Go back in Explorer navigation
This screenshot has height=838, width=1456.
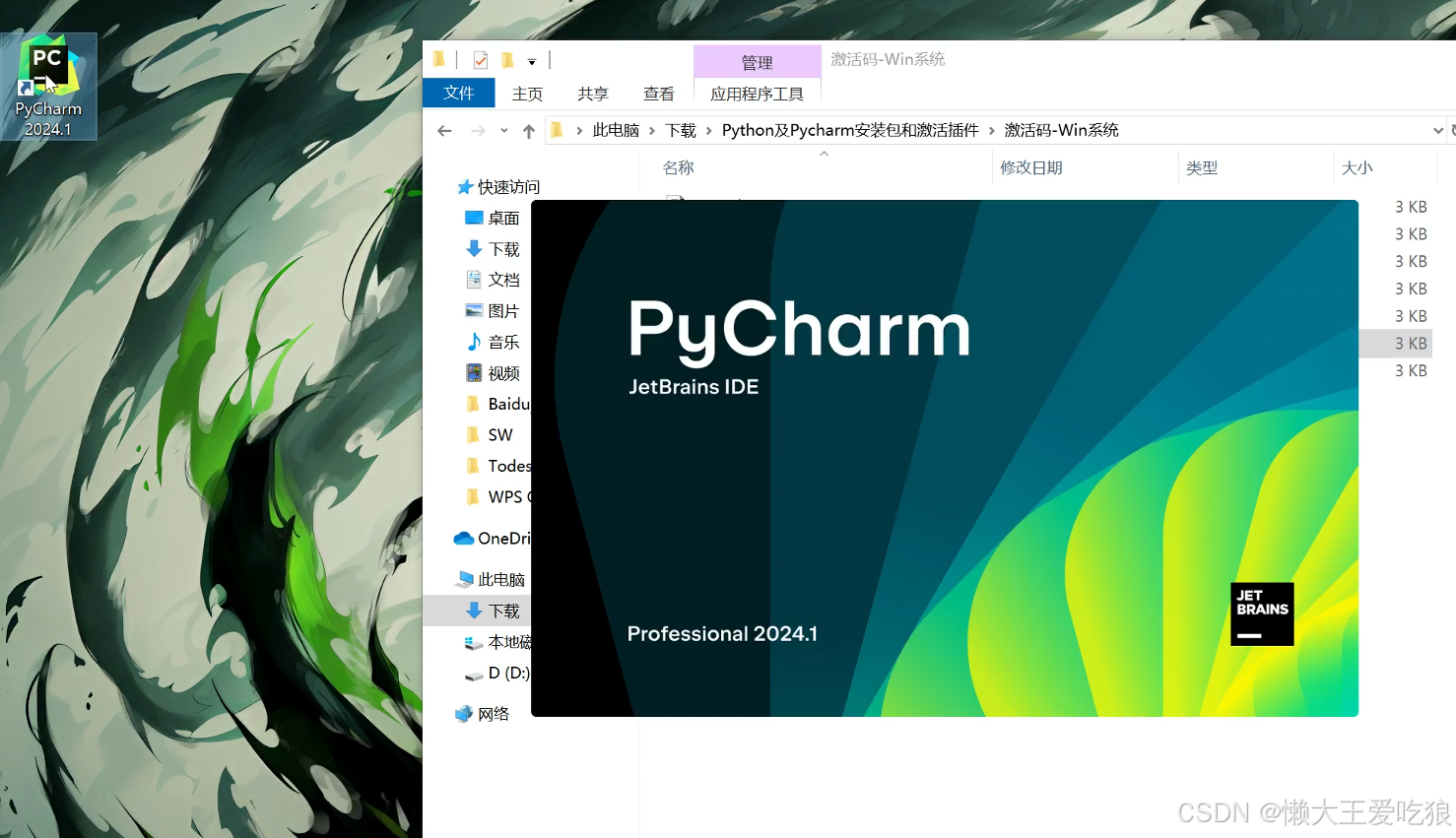444,130
